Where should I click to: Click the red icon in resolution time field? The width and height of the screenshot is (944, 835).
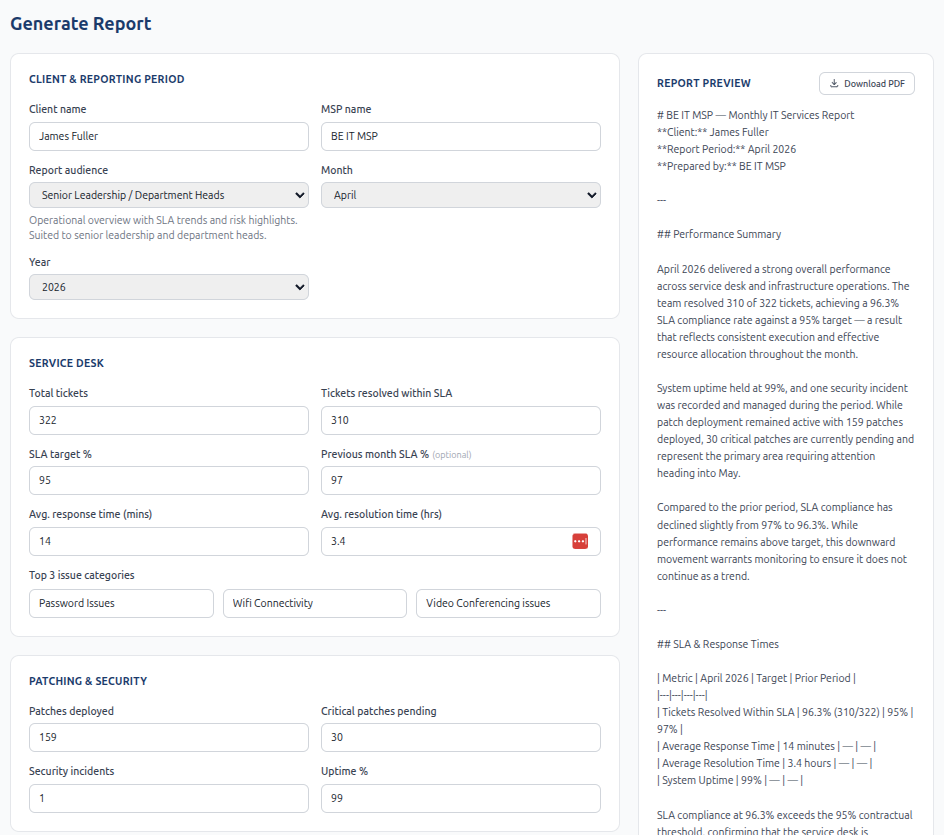pyautogui.click(x=580, y=541)
